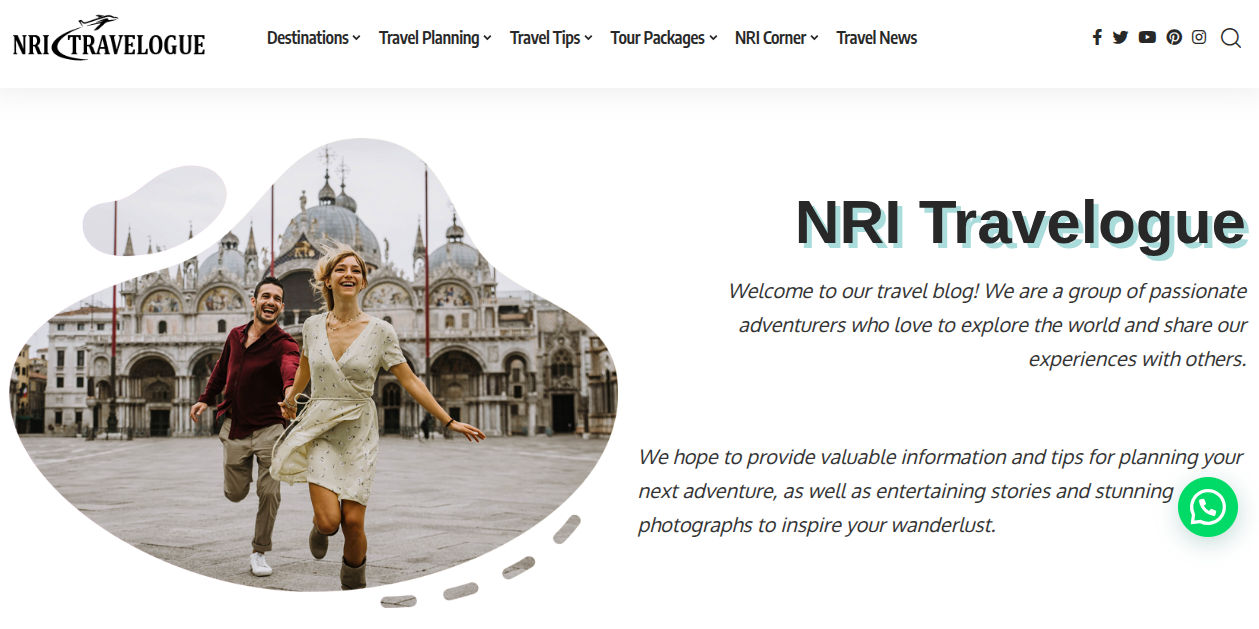Expand the Tour Packages dropdown chevron
This screenshot has width=1259, height=629.
(x=713, y=39)
